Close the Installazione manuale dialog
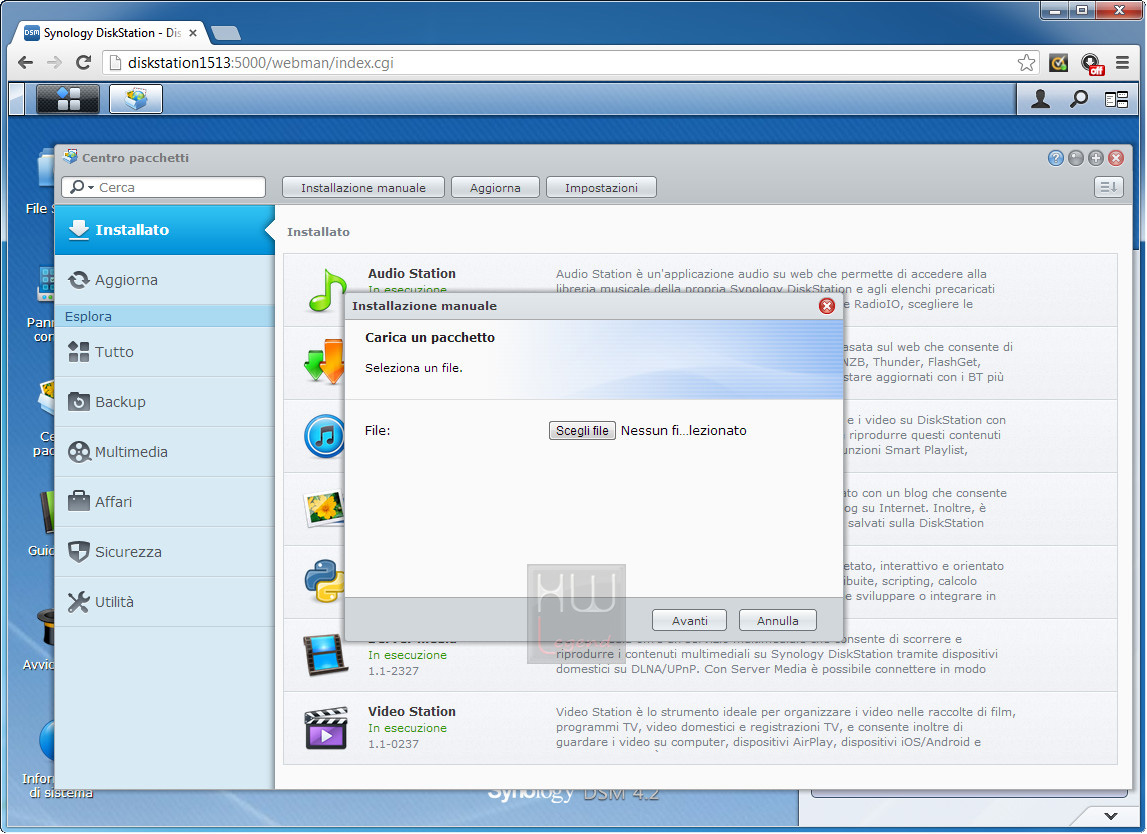Image resolution: width=1147 pixels, height=834 pixels. tap(827, 306)
